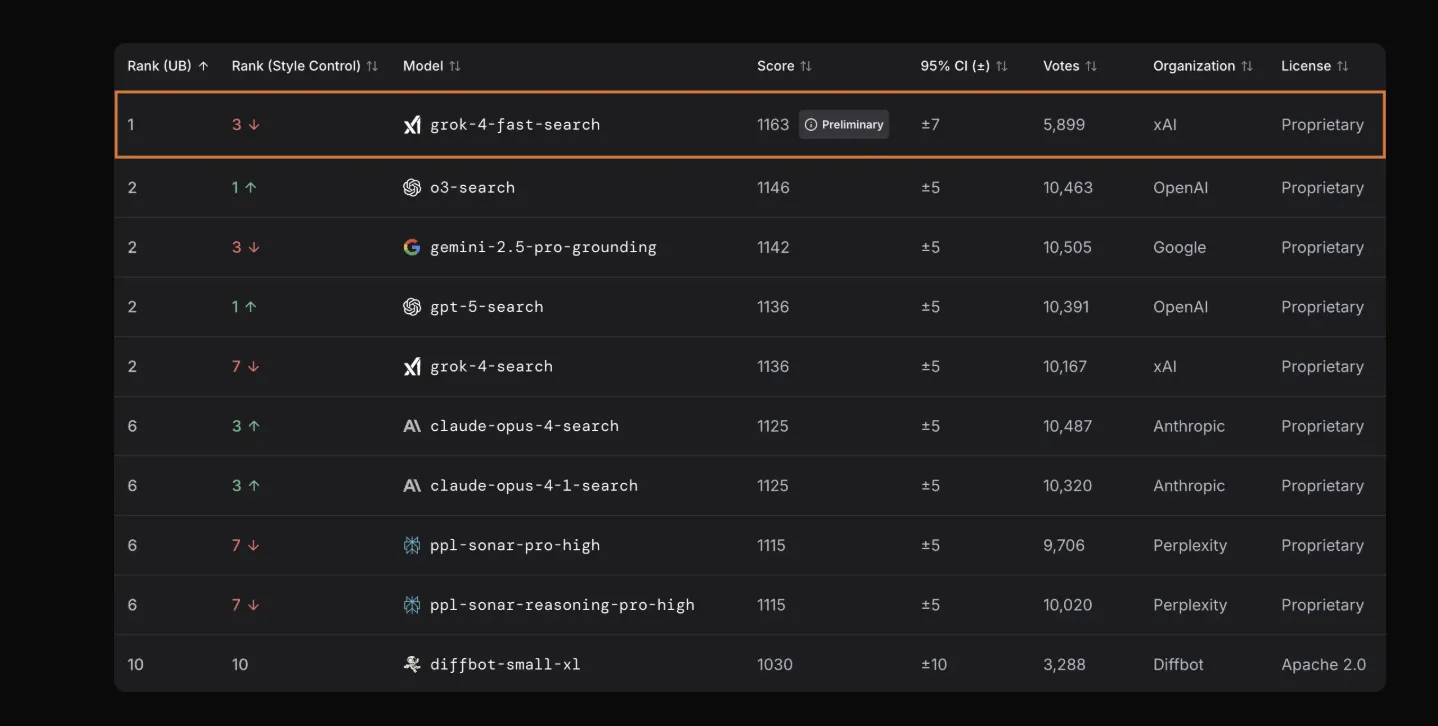Click the Google logo beside gemini-2.5-pro-grounding
This screenshot has height=726, width=1438.
(x=411, y=247)
